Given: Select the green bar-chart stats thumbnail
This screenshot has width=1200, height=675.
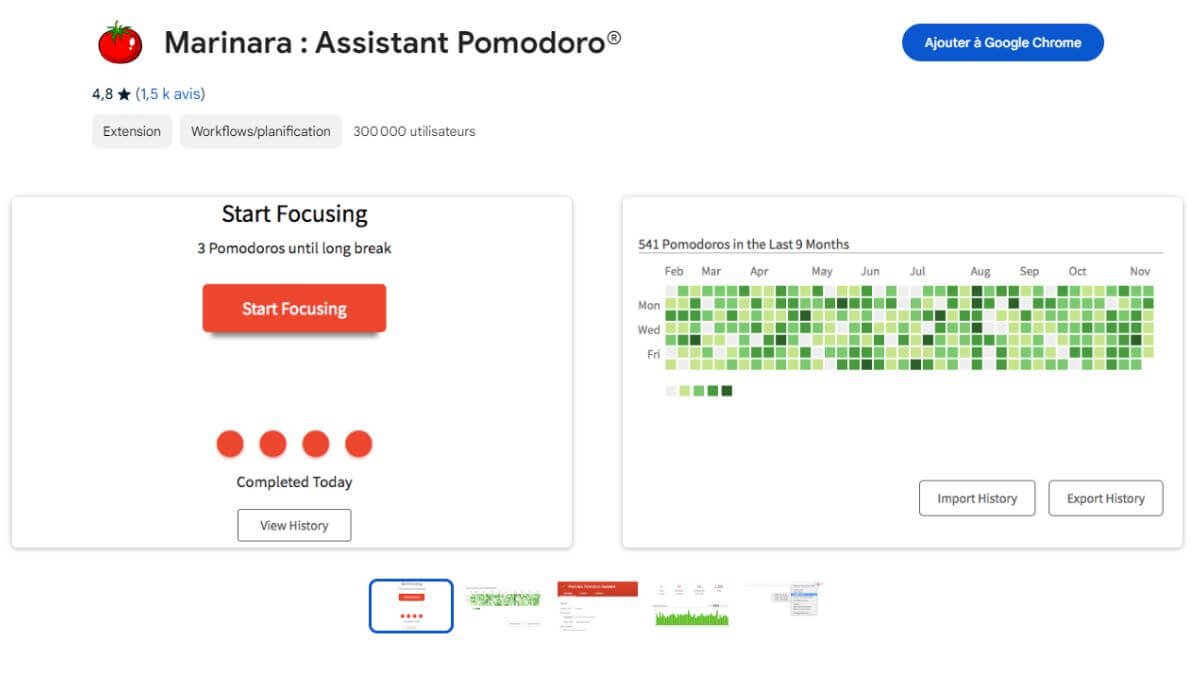Looking at the screenshot, I should coord(691,606).
